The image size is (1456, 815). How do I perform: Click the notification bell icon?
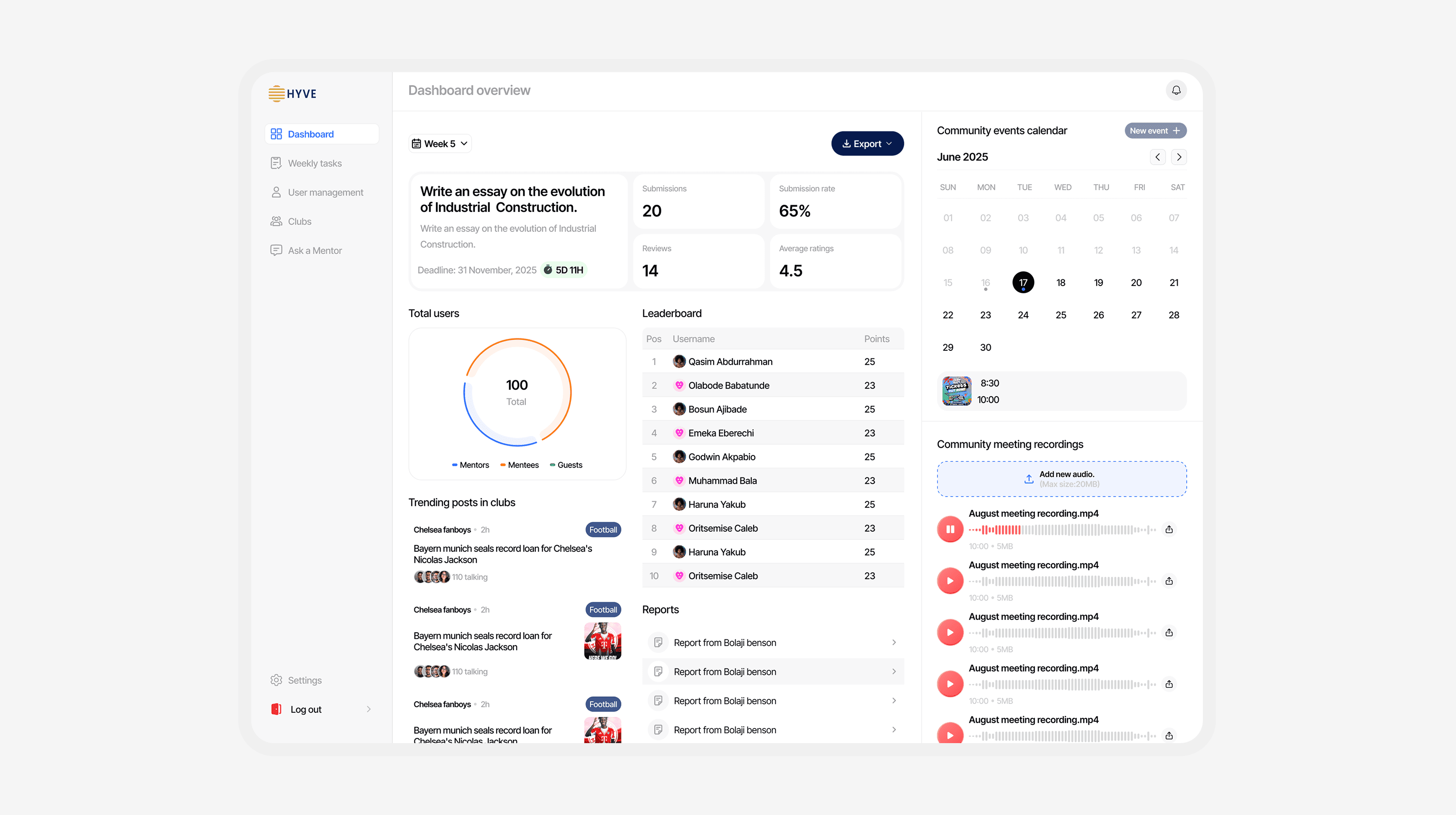1176,90
